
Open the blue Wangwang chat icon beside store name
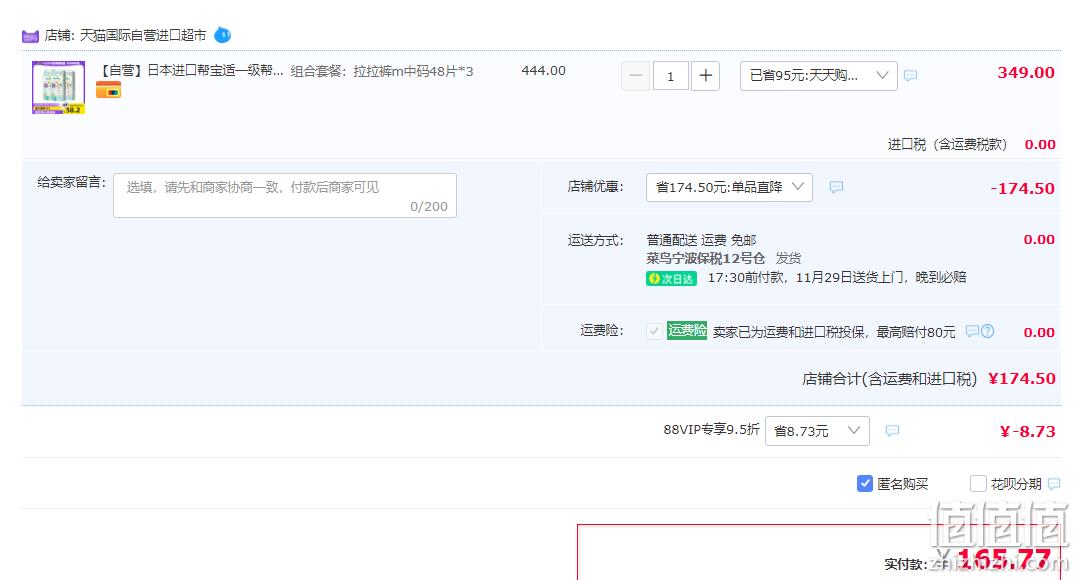(x=223, y=34)
